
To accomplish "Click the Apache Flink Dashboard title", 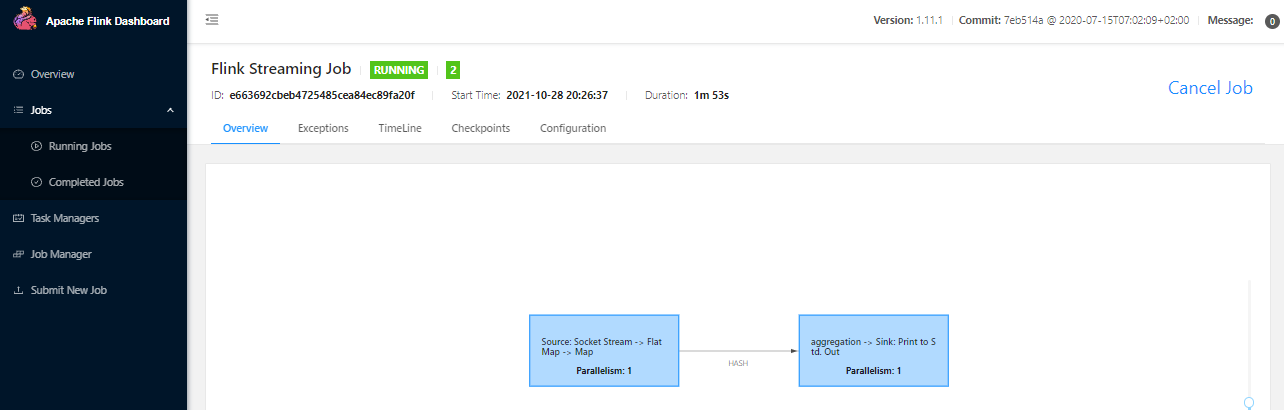I will (x=108, y=21).
